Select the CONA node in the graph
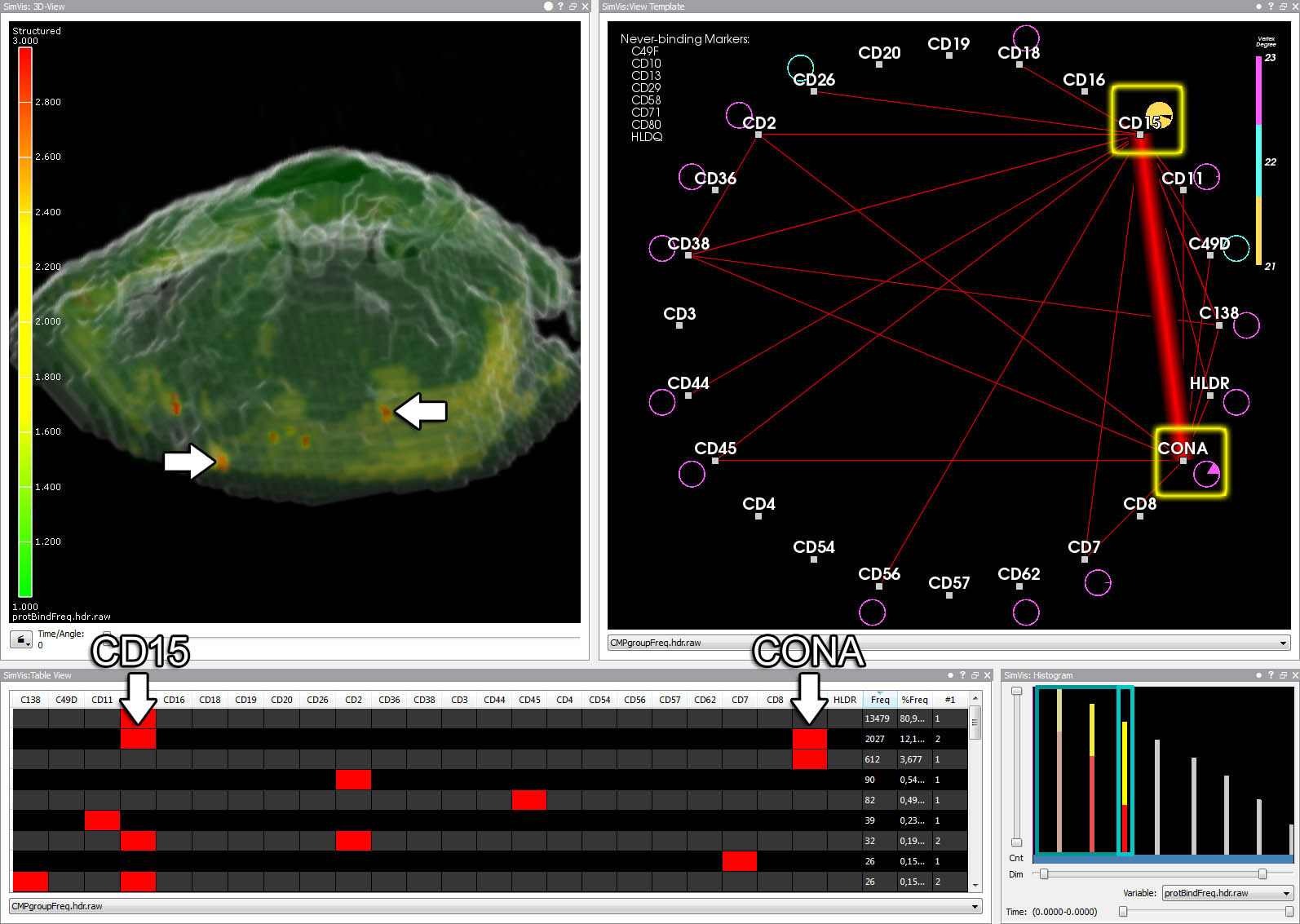 tap(1183, 461)
